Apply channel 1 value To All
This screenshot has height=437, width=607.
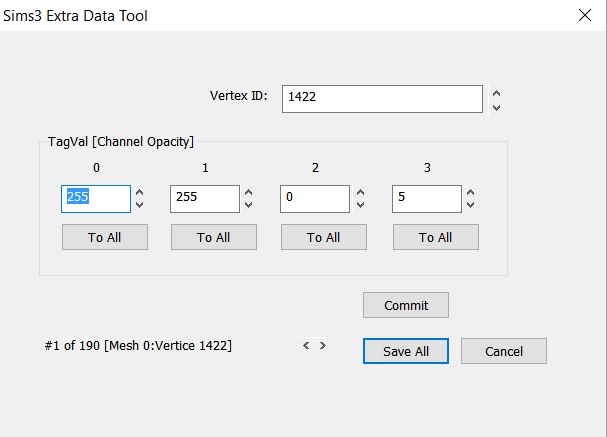(214, 237)
